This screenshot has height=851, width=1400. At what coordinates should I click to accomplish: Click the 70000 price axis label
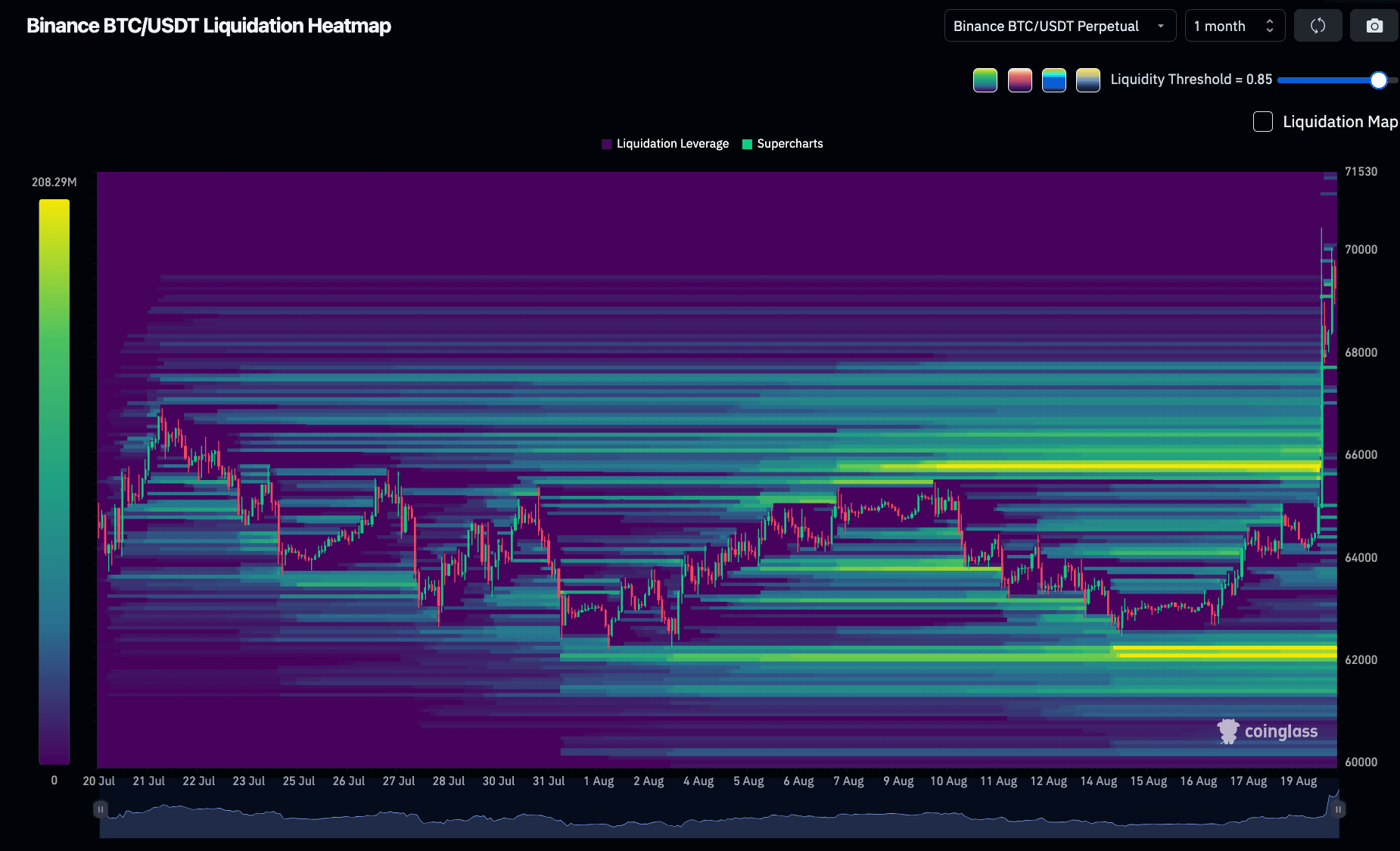[1361, 250]
